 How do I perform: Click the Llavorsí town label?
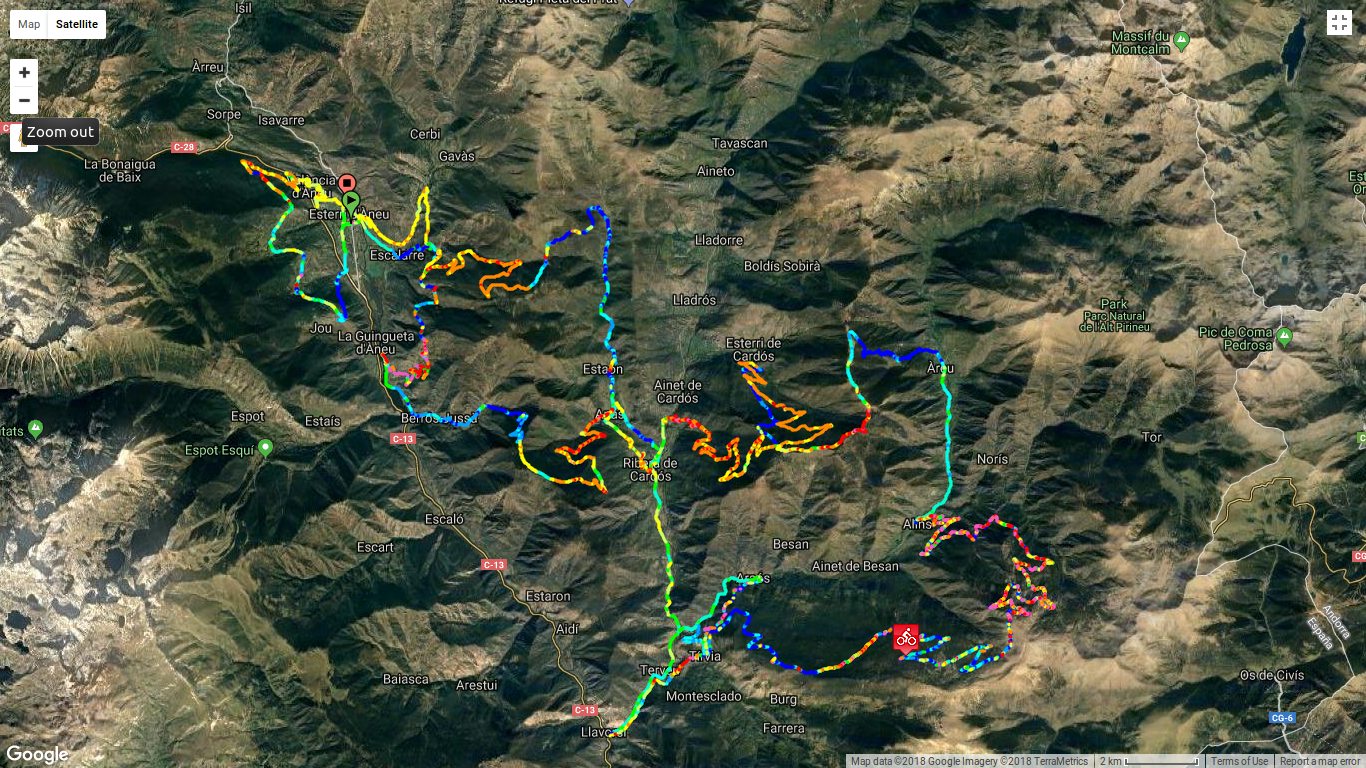tap(604, 732)
